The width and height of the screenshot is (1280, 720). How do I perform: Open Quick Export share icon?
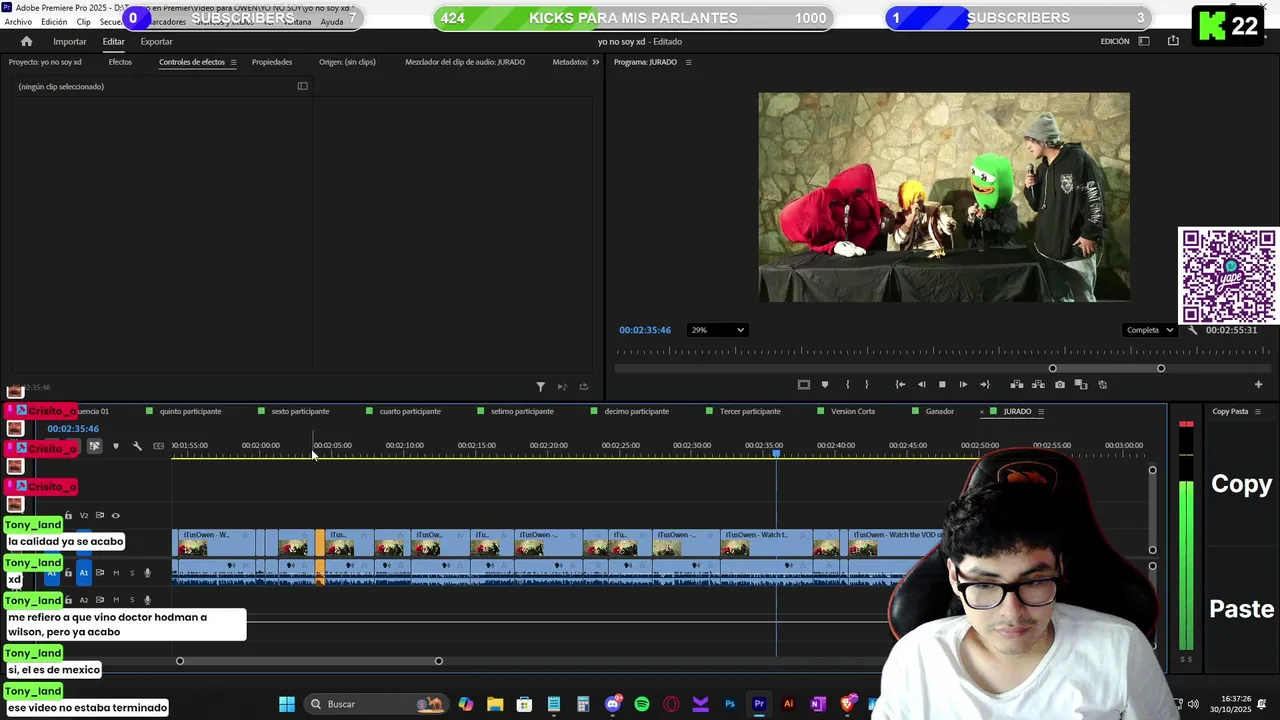click(x=1173, y=41)
